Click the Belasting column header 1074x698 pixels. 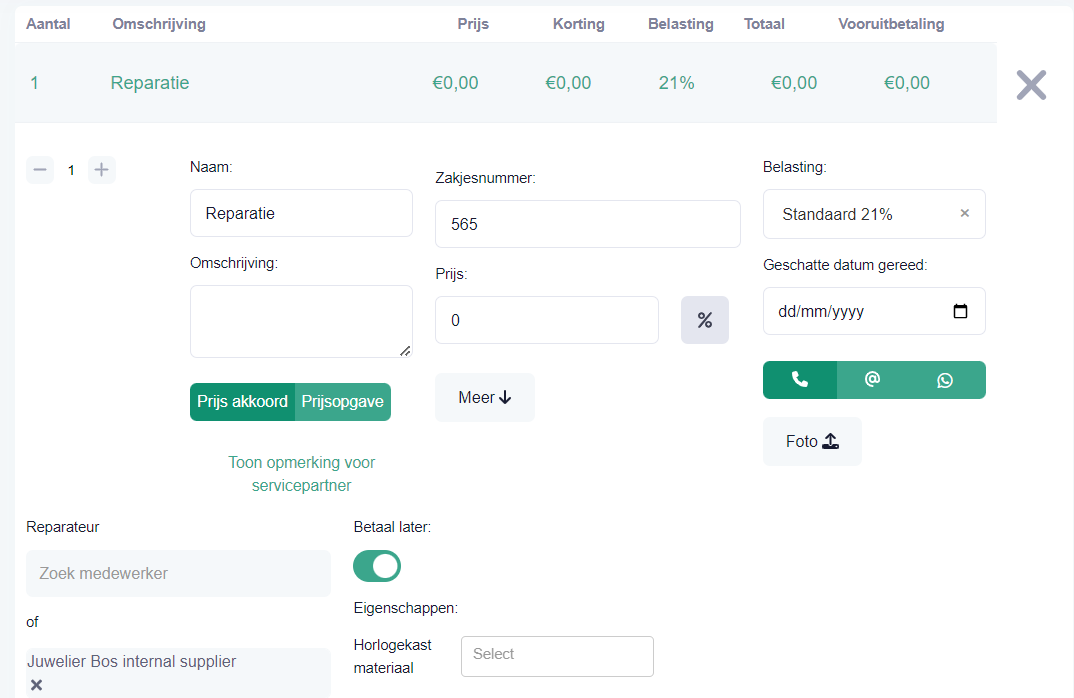[681, 24]
